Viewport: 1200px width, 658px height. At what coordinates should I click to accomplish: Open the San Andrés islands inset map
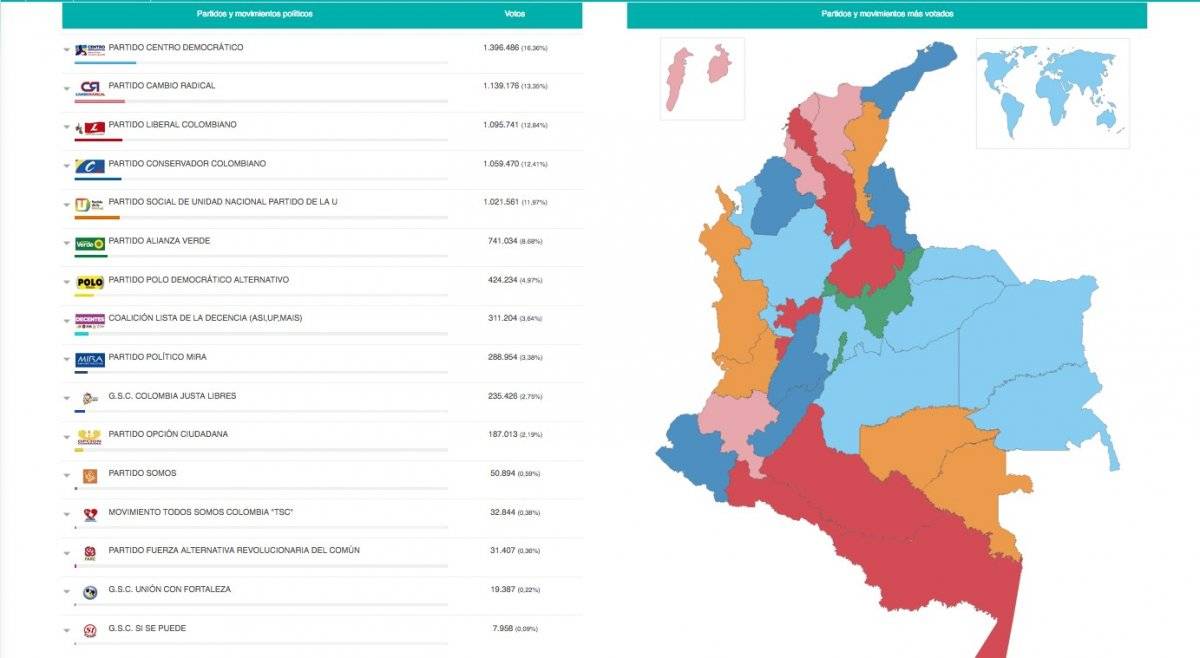point(702,79)
